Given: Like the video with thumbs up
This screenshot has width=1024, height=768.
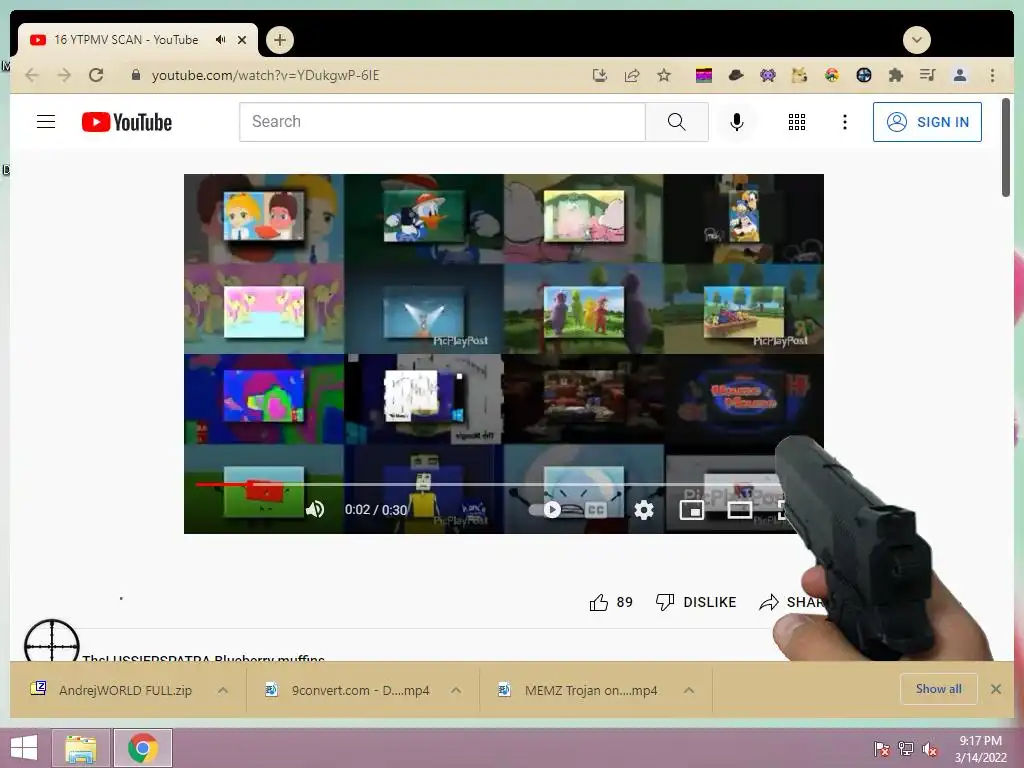Looking at the screenshot, I should [611, 602].
